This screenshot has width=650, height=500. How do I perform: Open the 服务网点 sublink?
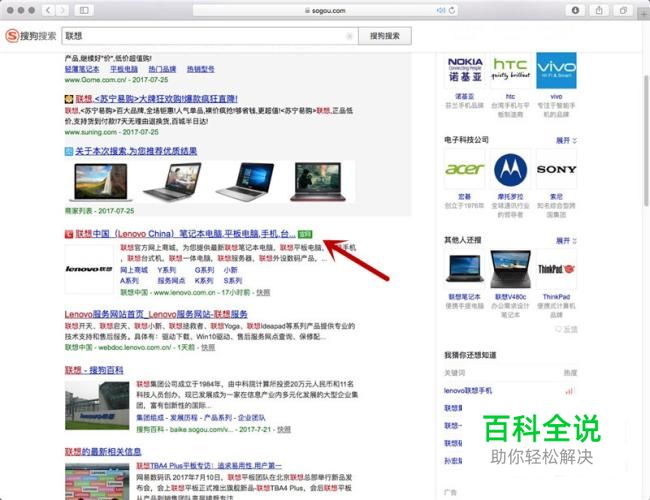coord(171,281)
